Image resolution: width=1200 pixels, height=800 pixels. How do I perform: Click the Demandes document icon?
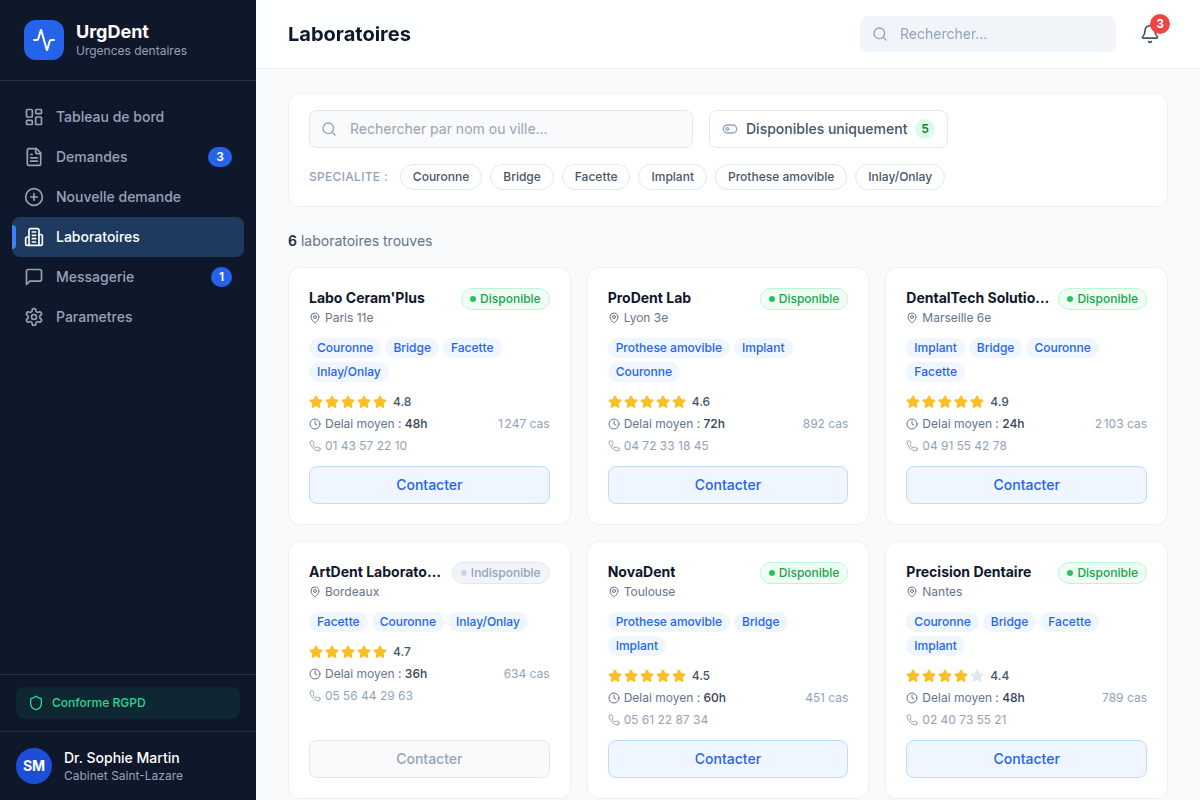click(34, 157)
